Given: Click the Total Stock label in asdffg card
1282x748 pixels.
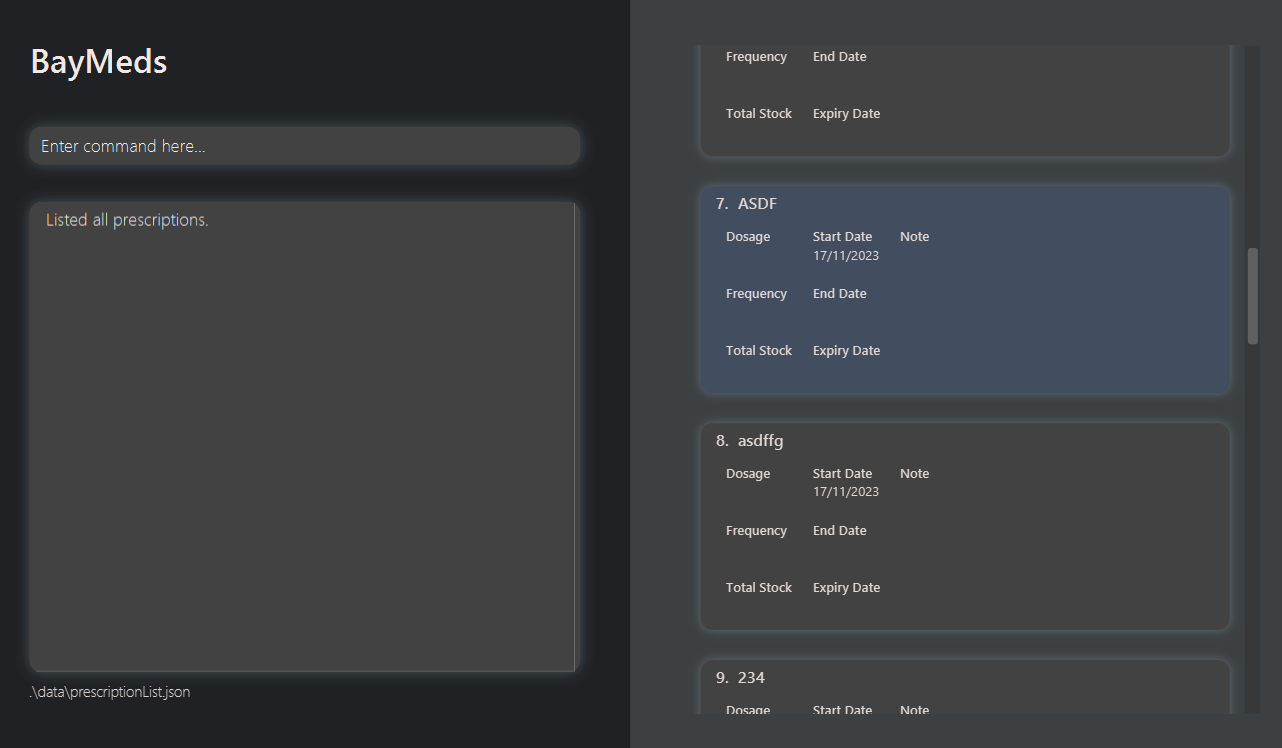Looking at the screenshot, I should pyautogui.click(x=759, y=588).
